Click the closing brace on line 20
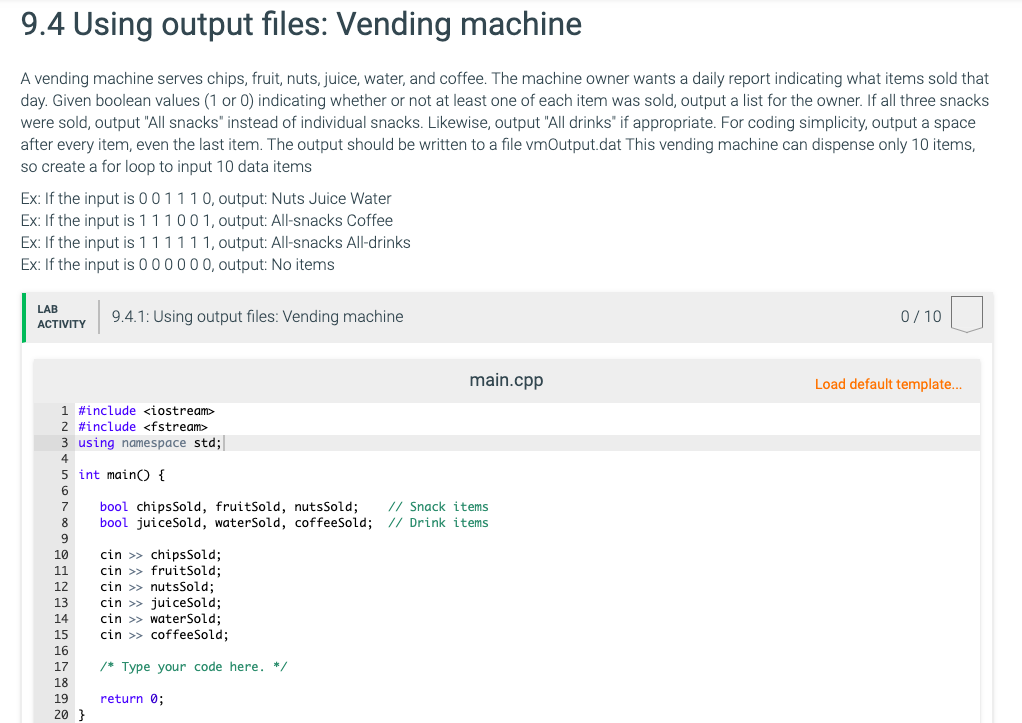 pos(82,714)
